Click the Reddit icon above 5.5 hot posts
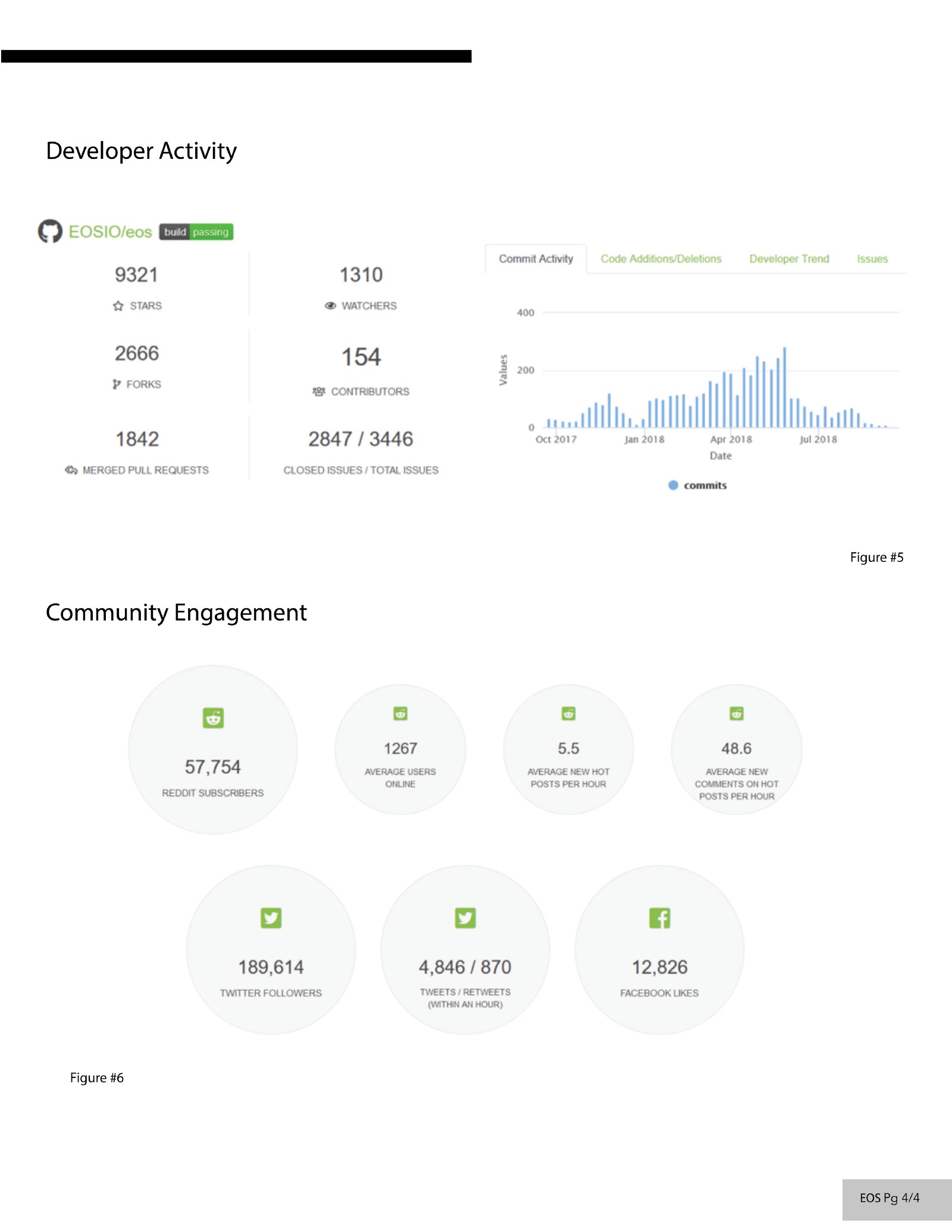This screenshot has height=1232, width=952. point(569,713)
